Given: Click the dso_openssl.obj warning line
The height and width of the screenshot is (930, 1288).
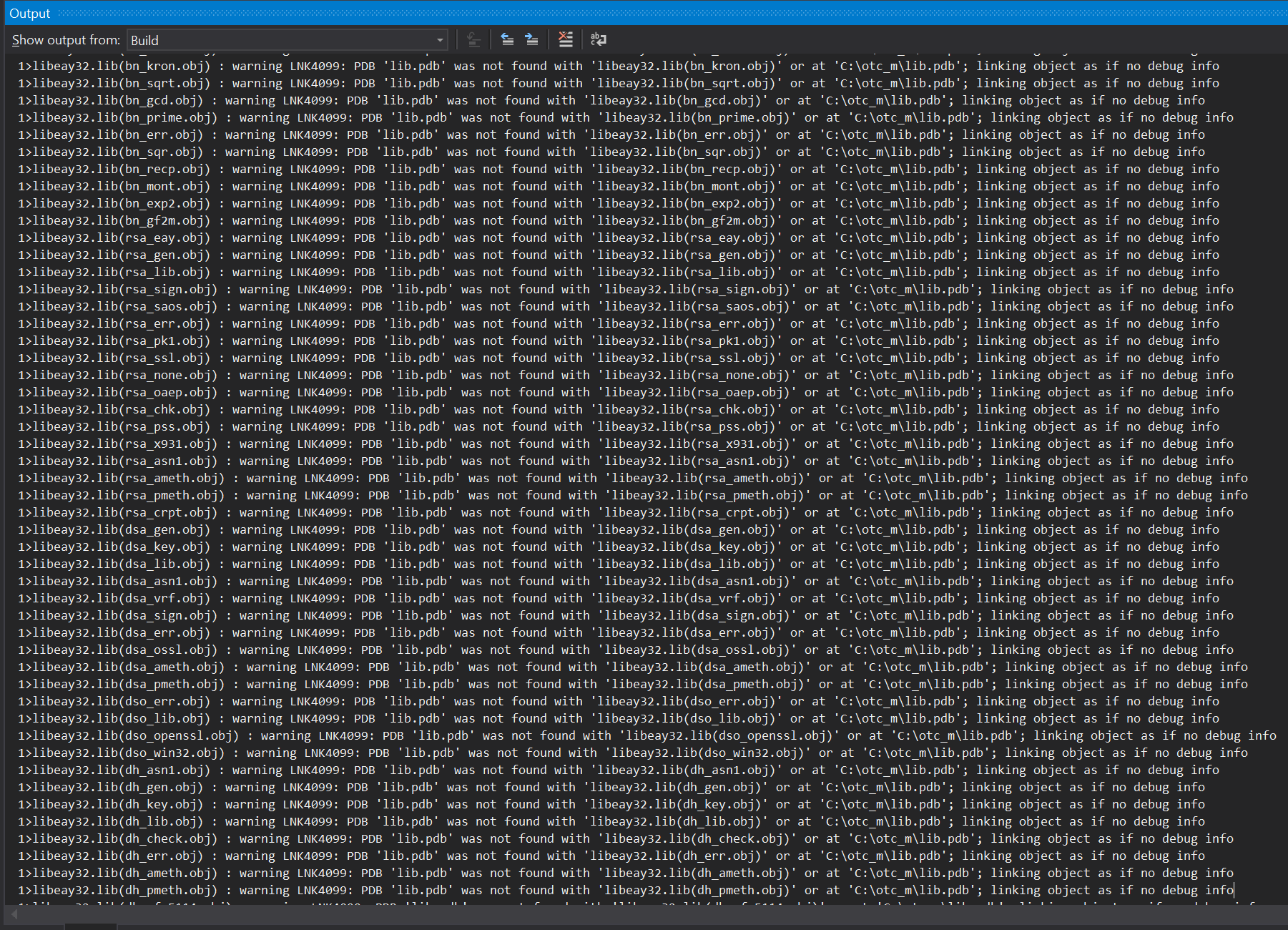Looking at the screenshot, I should 647,735.
